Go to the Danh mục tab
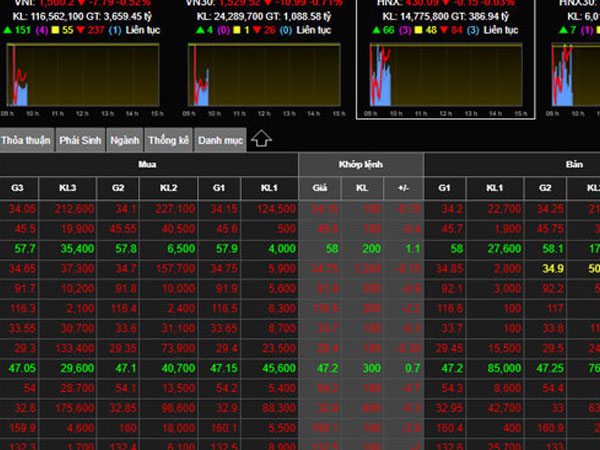The image size is (600, 450). point(220,140)
